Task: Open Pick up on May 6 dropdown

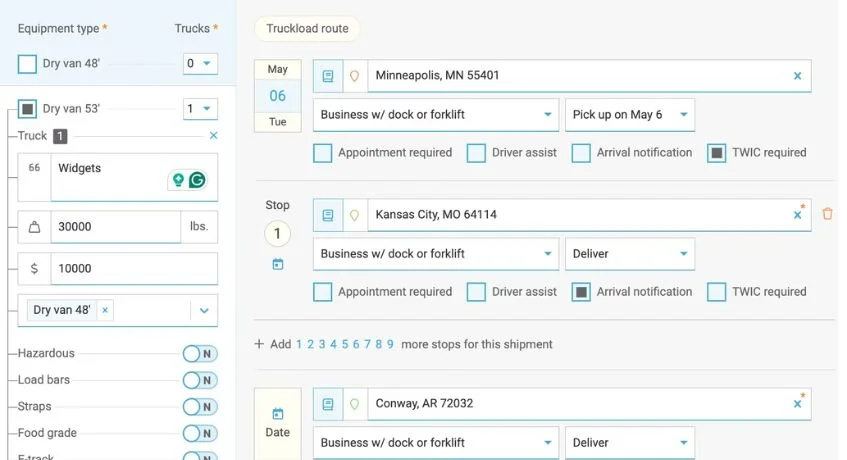Action: [x=630, y=114]
